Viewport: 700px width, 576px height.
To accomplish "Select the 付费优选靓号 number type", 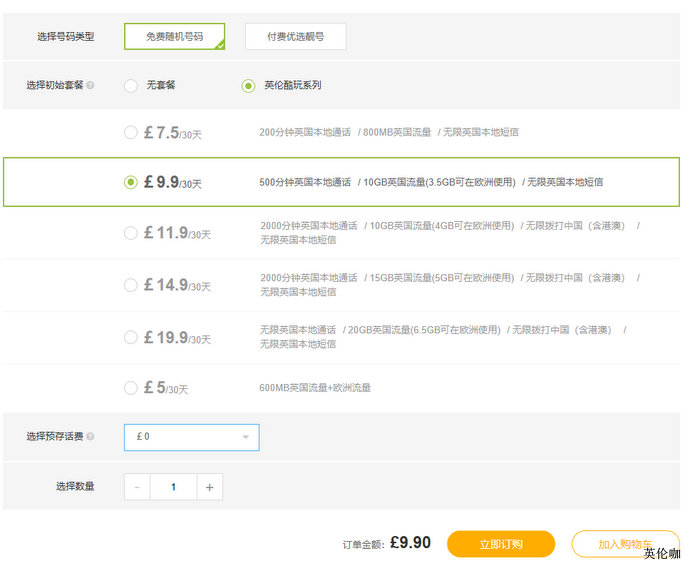I will (x=295, y=37).
